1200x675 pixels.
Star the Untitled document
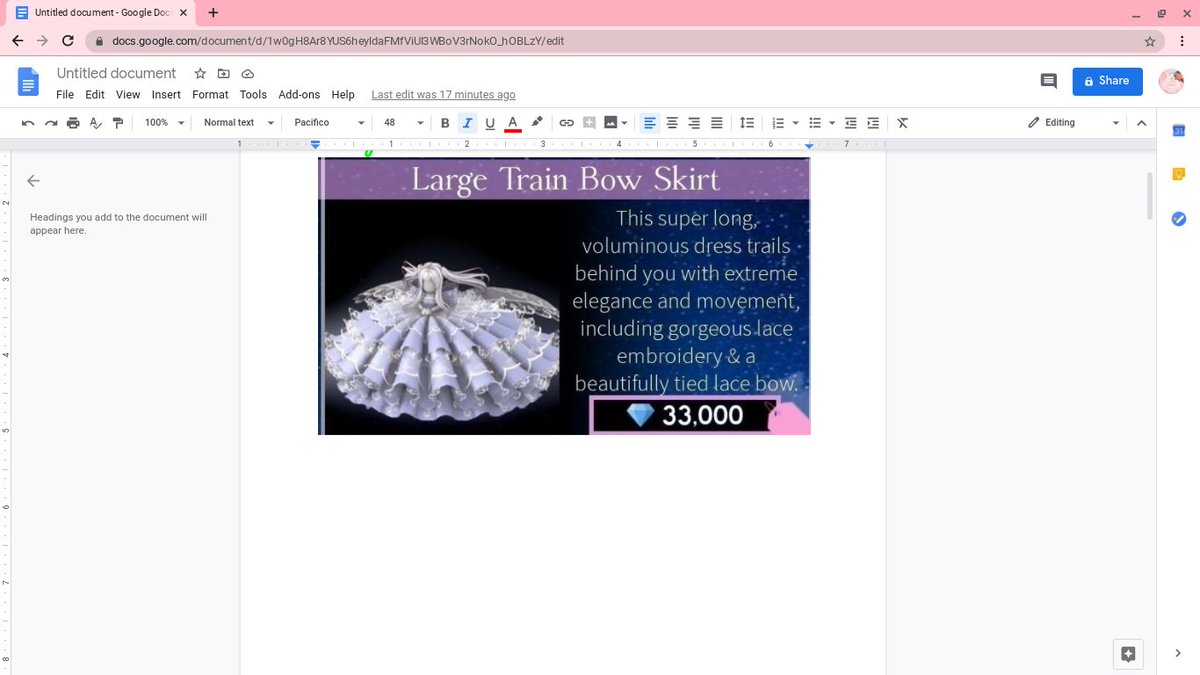tap(200, 74)
